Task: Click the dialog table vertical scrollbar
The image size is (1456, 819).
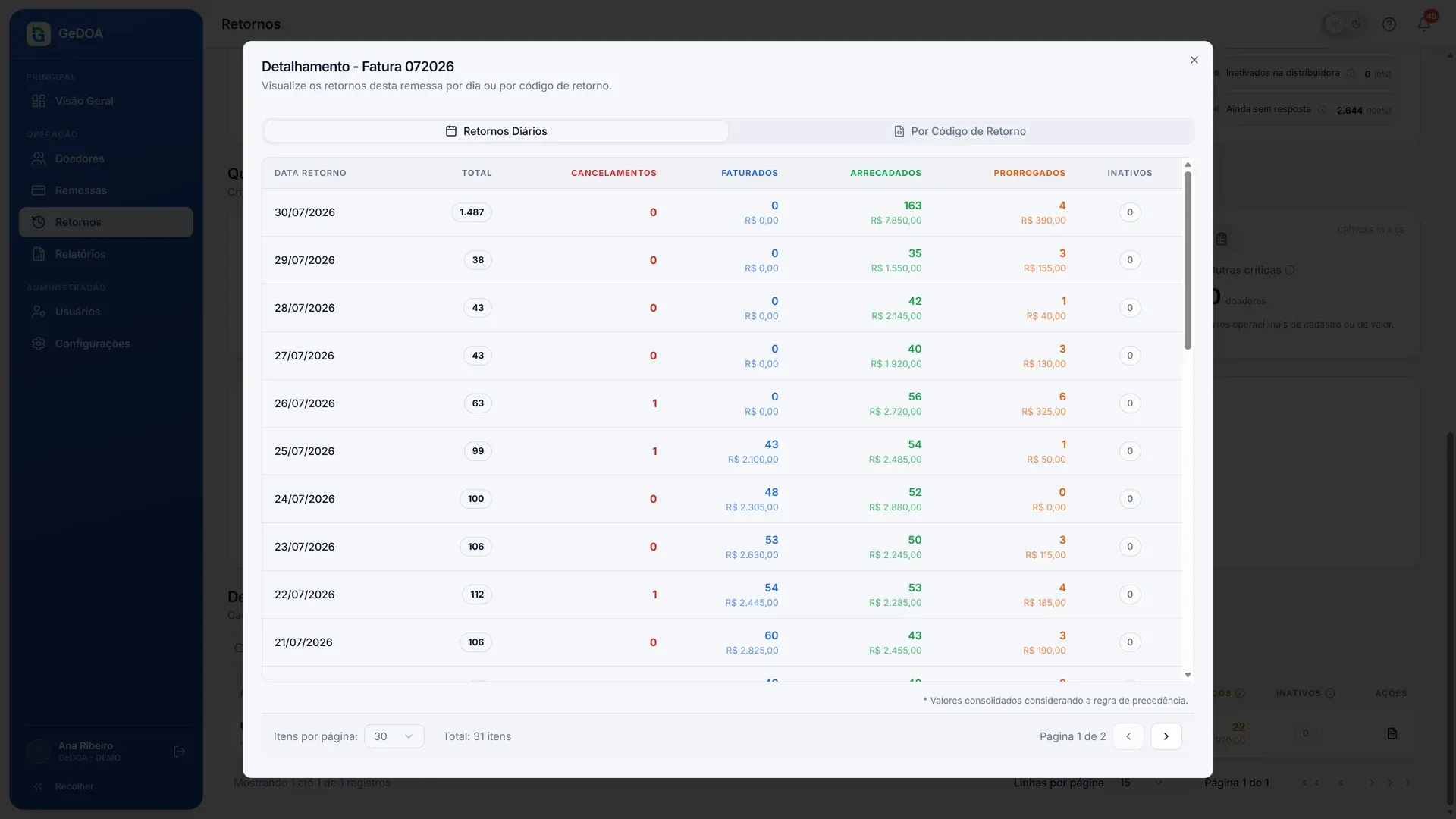Action: pos(1188,260)
